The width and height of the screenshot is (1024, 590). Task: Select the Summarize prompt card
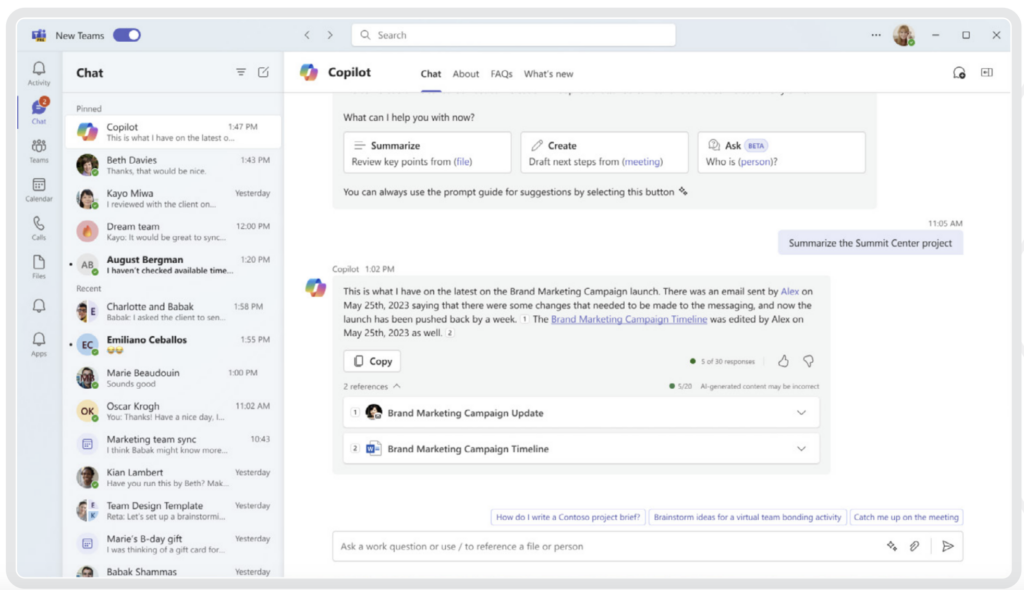[x=427, y=153]
